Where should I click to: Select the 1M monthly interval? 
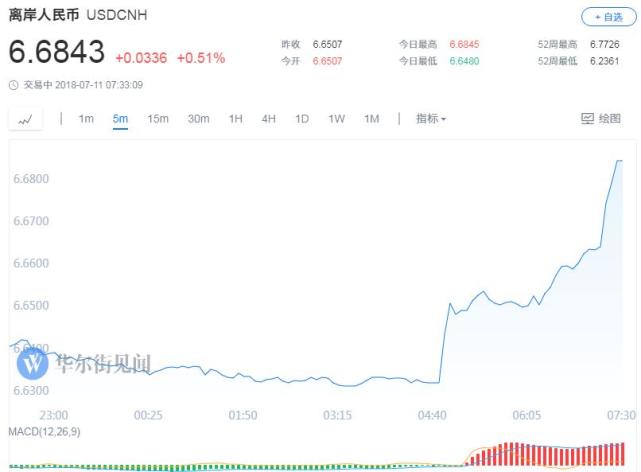point(371,119)
